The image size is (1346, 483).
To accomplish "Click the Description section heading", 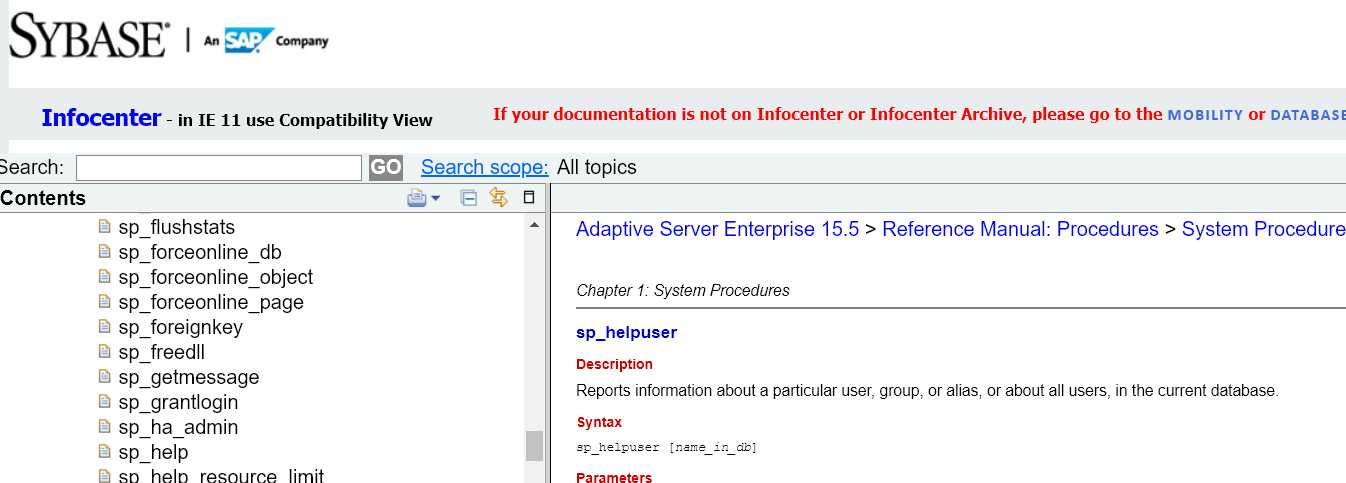I will [614, 364].
